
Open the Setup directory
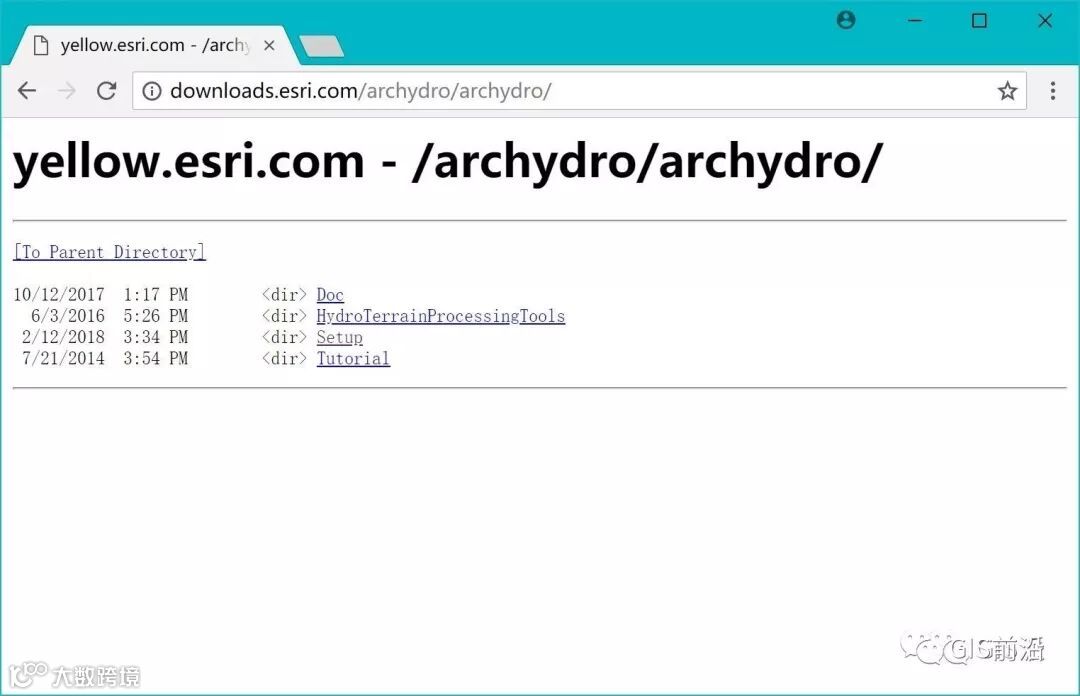pyautogui.click(x=340, y=337)
